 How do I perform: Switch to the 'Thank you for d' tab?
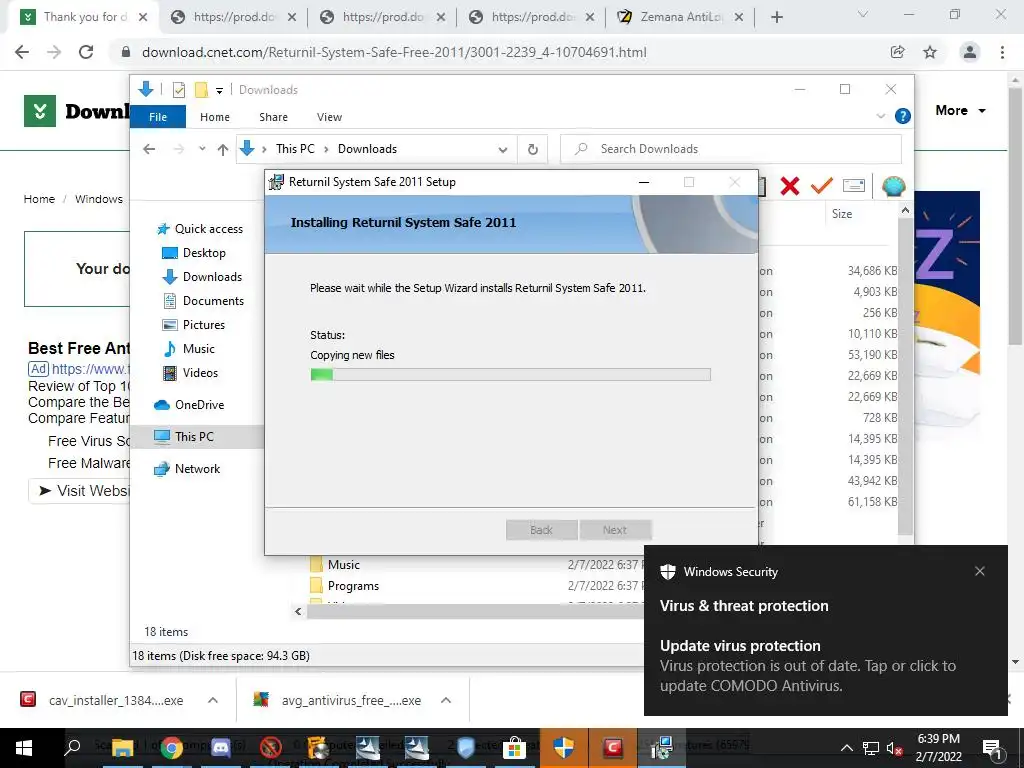coord(84,17)
